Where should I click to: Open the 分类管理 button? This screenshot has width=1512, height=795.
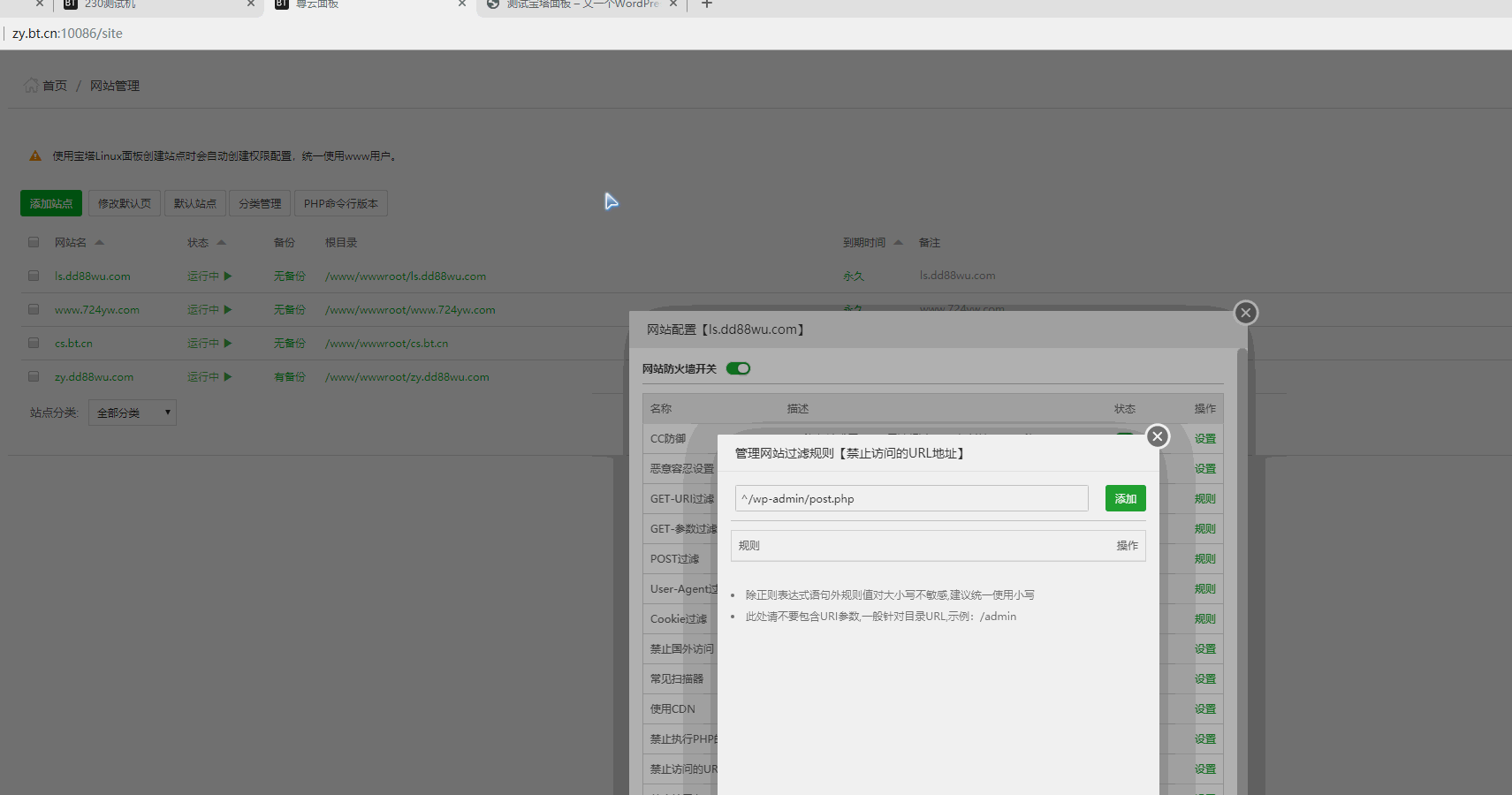point(260,203)
